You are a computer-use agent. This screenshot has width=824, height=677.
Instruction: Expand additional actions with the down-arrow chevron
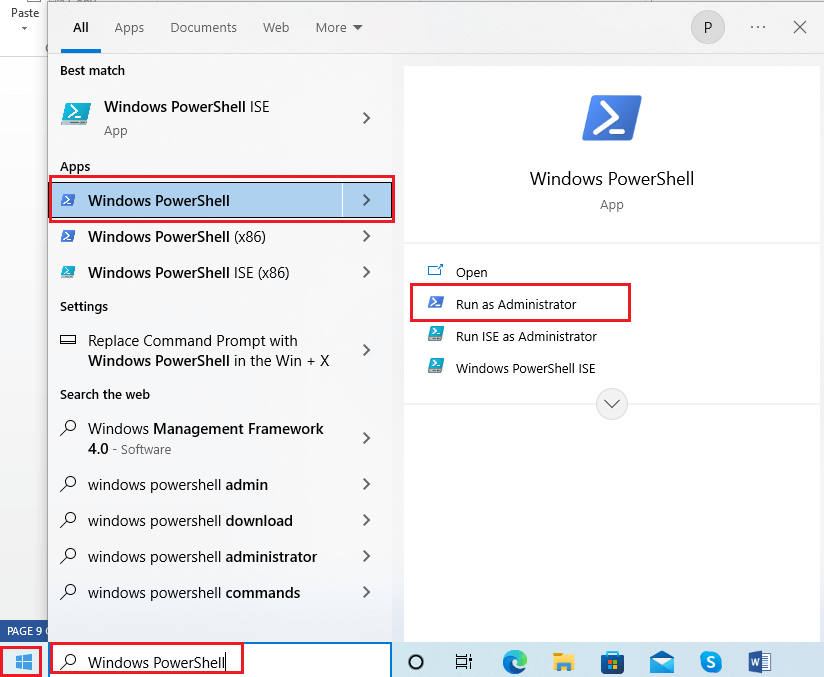(x=611, y=404)
